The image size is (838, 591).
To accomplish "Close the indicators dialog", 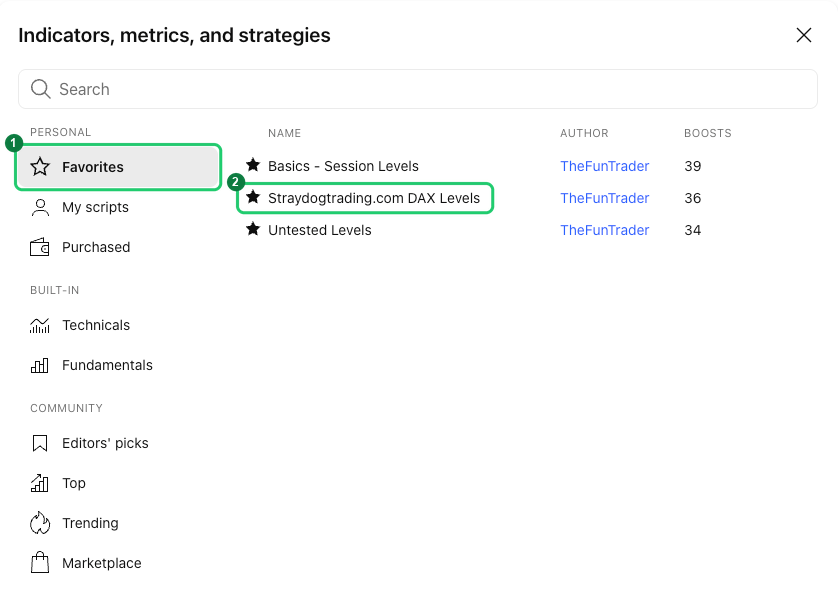I will (803, 35).
